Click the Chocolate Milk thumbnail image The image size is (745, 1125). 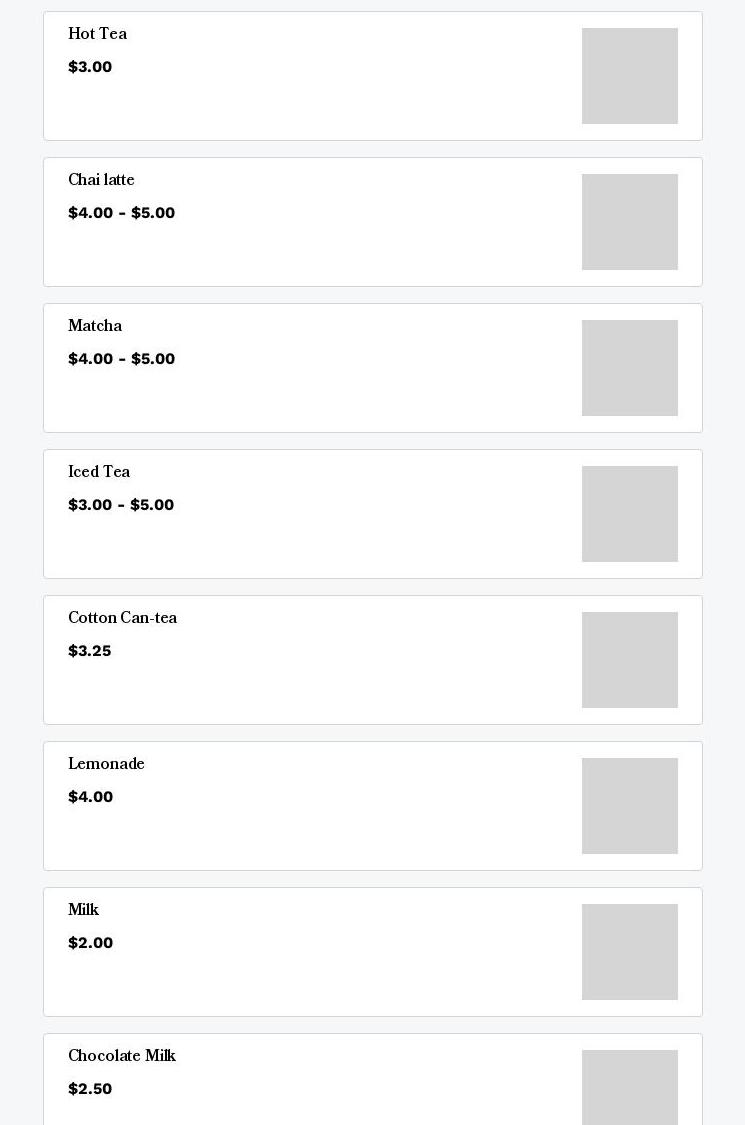coord(629,1088)
